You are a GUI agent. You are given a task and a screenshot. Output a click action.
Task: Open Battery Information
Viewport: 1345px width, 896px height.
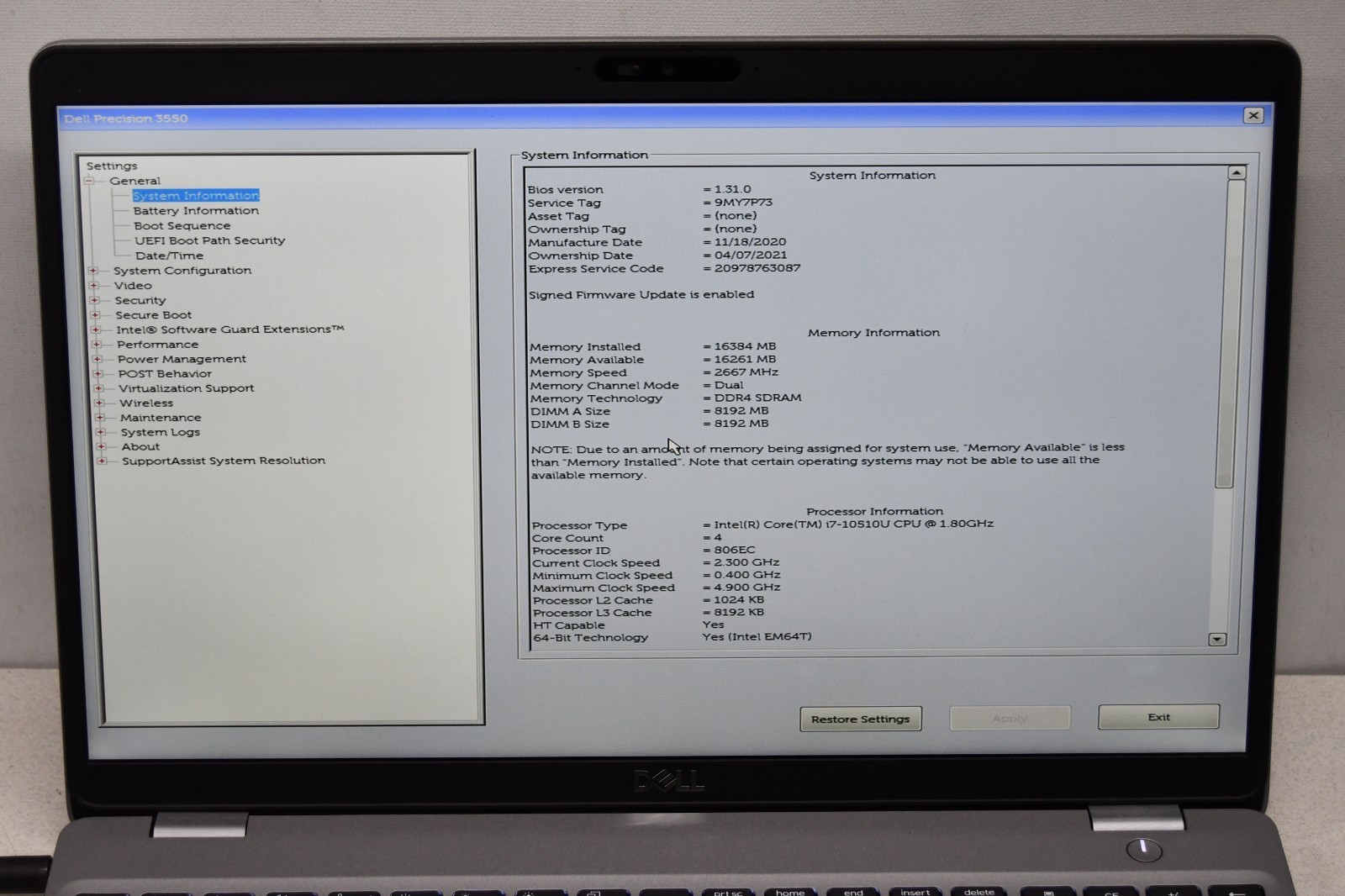pyautogui.click(x=196, y=211)
